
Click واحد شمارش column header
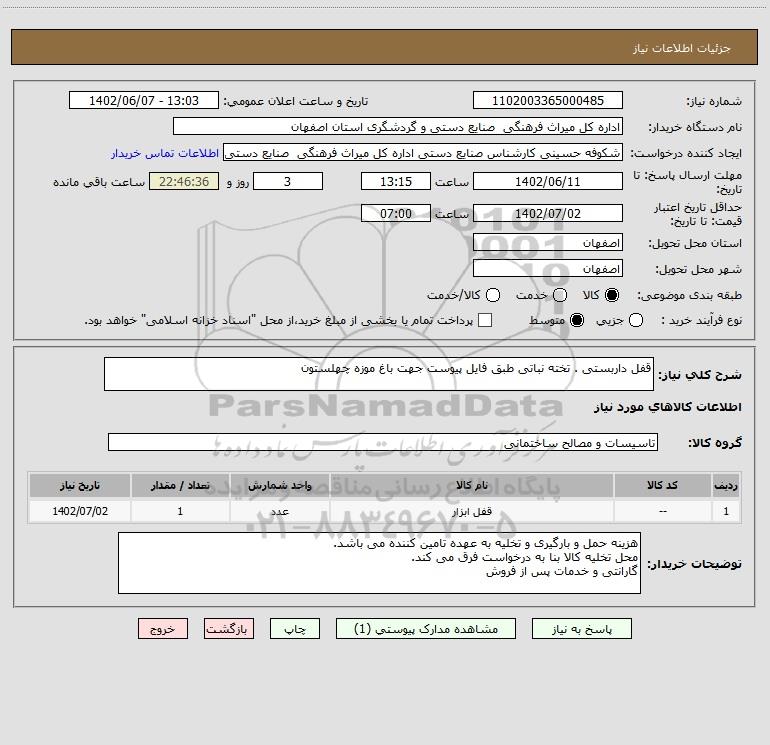279,486
